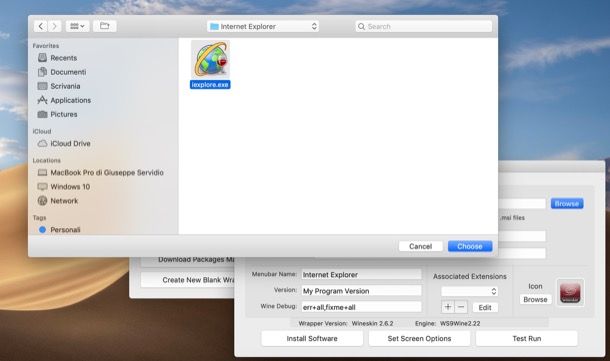Click the magnifier icon in Search field
610x361 pixels.
click(361, 26)
